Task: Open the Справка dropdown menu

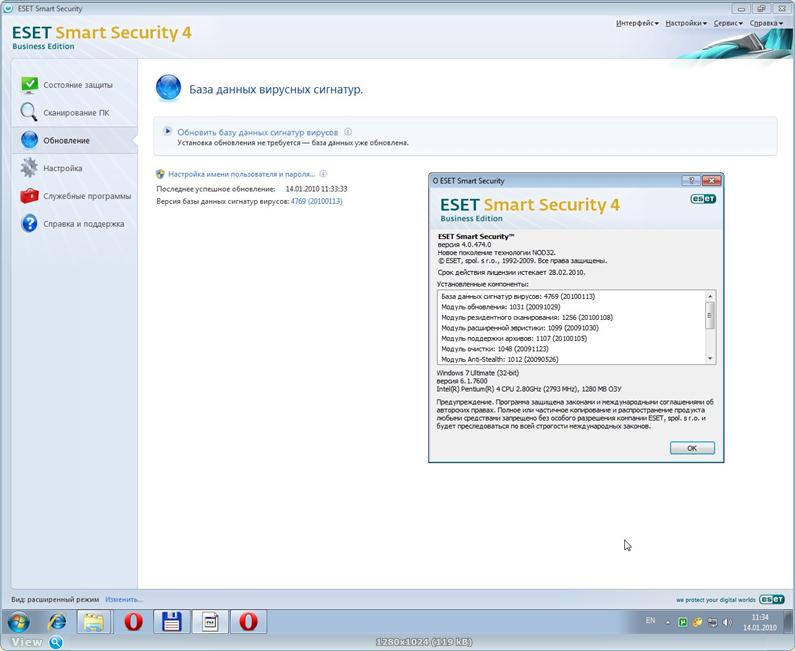Action: click(766, 23)
